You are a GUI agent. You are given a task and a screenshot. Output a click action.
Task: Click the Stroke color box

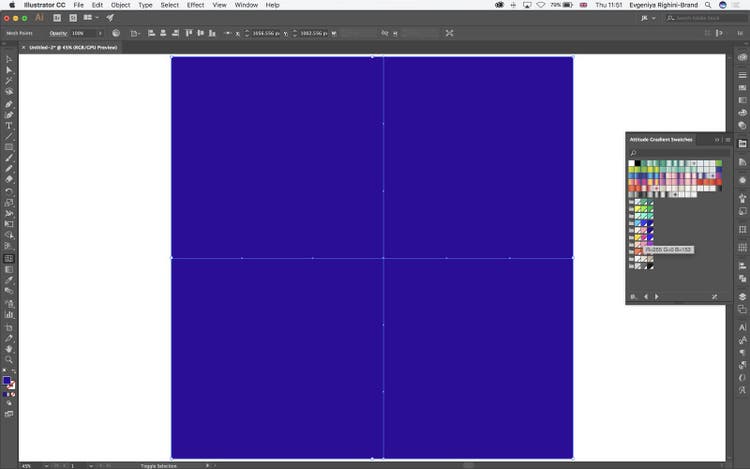pos(11,385)
